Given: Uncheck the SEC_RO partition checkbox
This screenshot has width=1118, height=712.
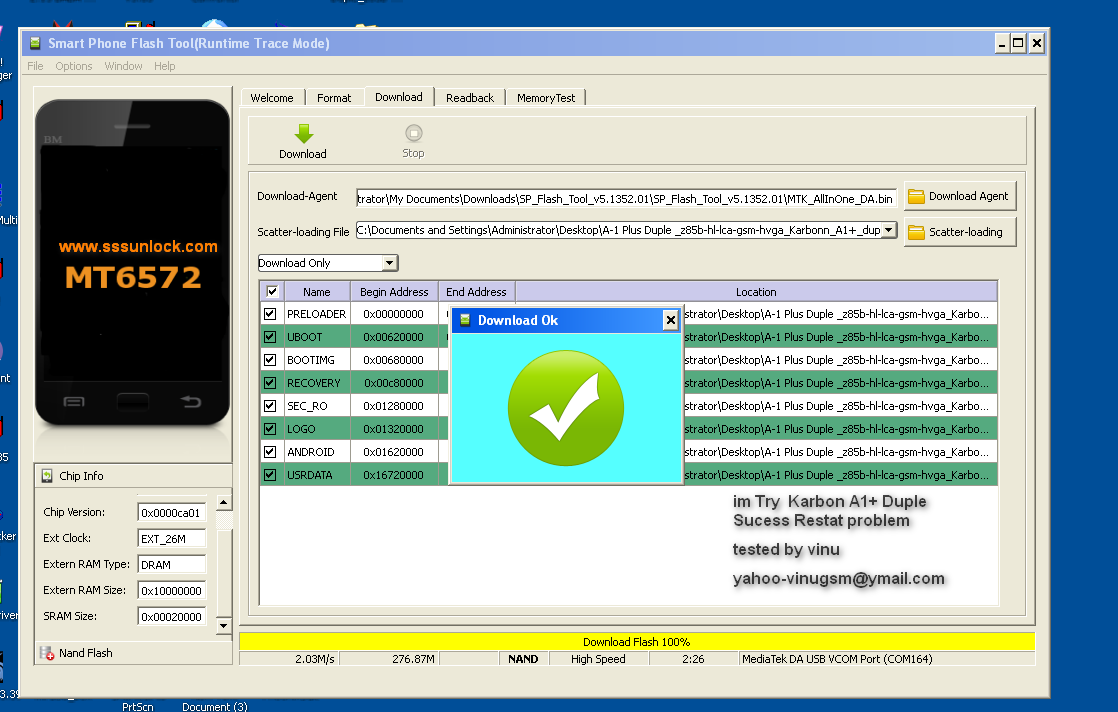Looking at the screenshot, I should click(x=270, y=406).
